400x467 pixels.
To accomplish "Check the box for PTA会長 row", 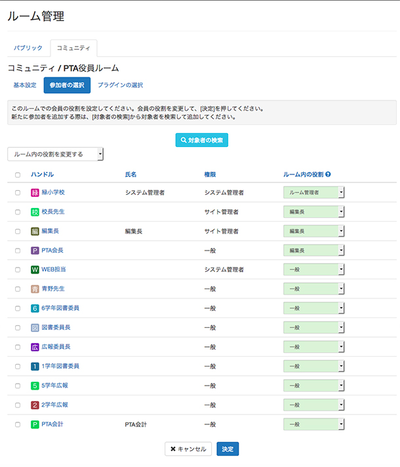I will click(18, 251).
